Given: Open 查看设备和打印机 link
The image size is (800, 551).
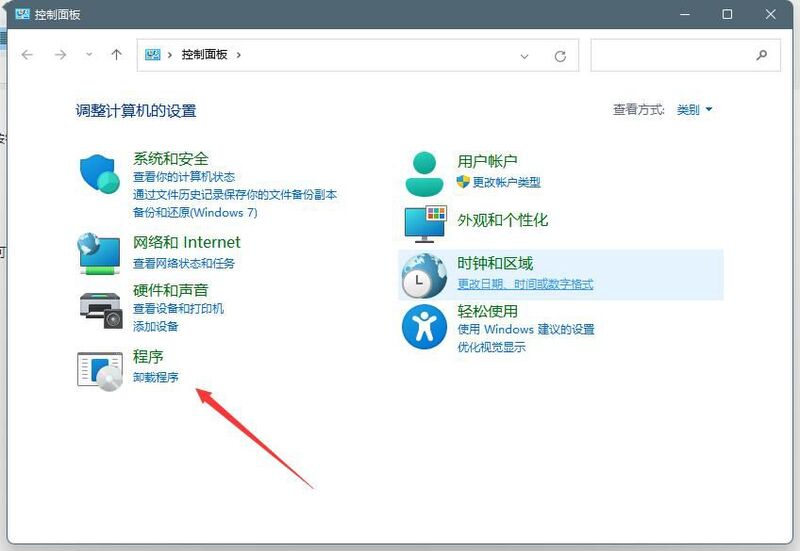Looking at the screenshot, I should [x=178, y=309].
